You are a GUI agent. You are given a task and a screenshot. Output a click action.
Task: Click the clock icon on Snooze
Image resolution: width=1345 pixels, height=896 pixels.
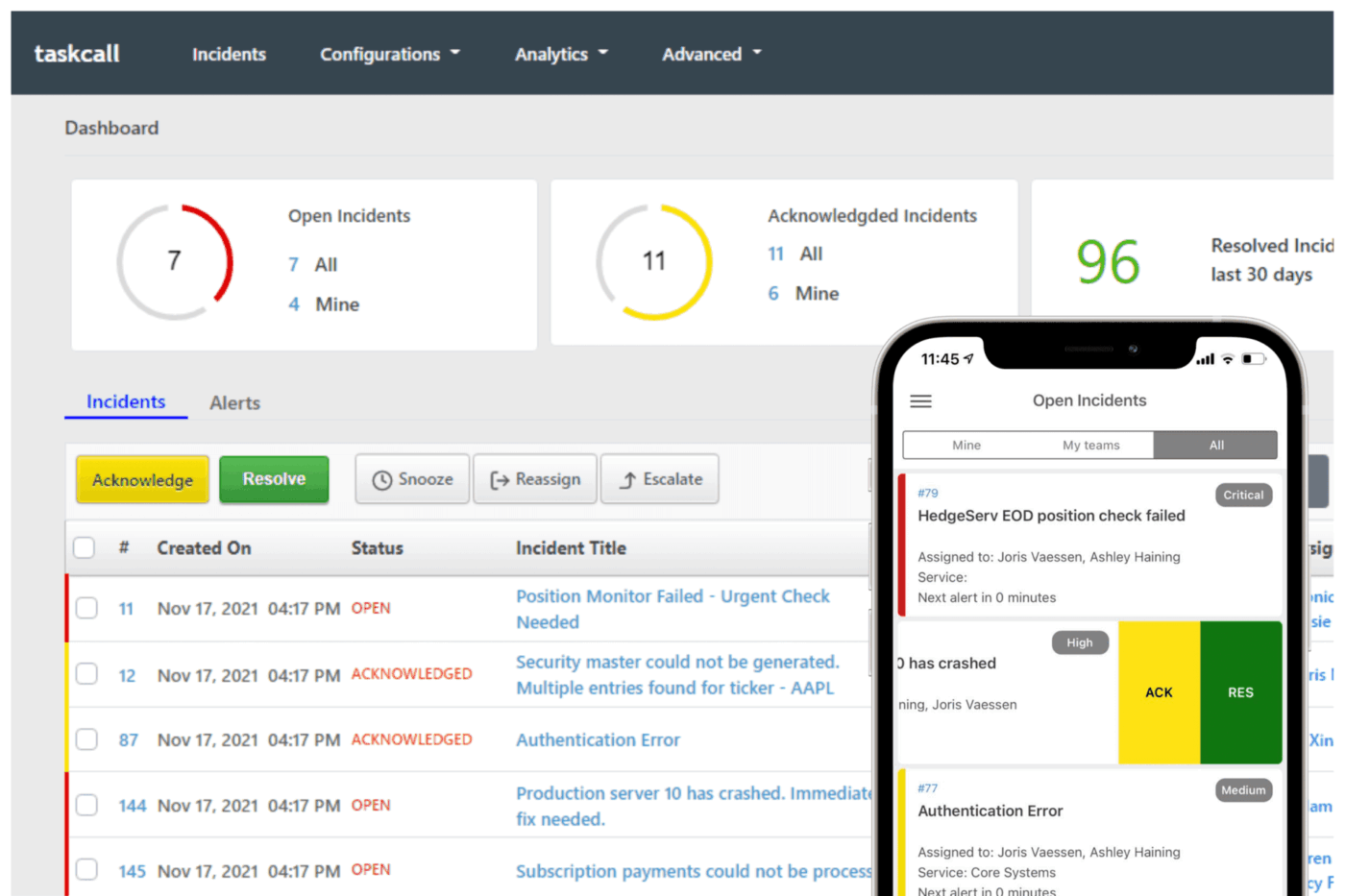(381, 480)
